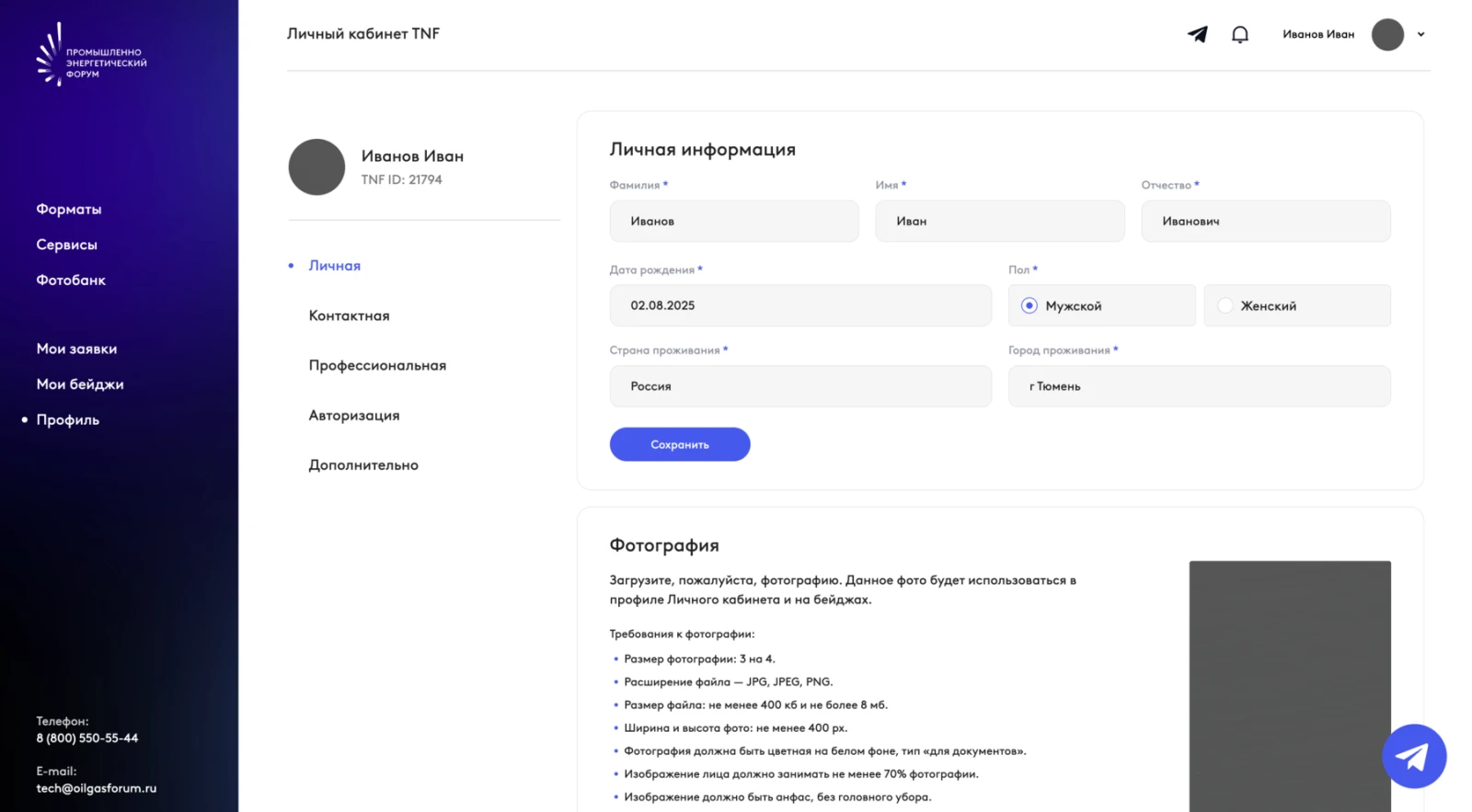Click the header user avatar circle
Image resolution: width=1472 pixels, height=812 pixels.
(x=1387, y=34)
